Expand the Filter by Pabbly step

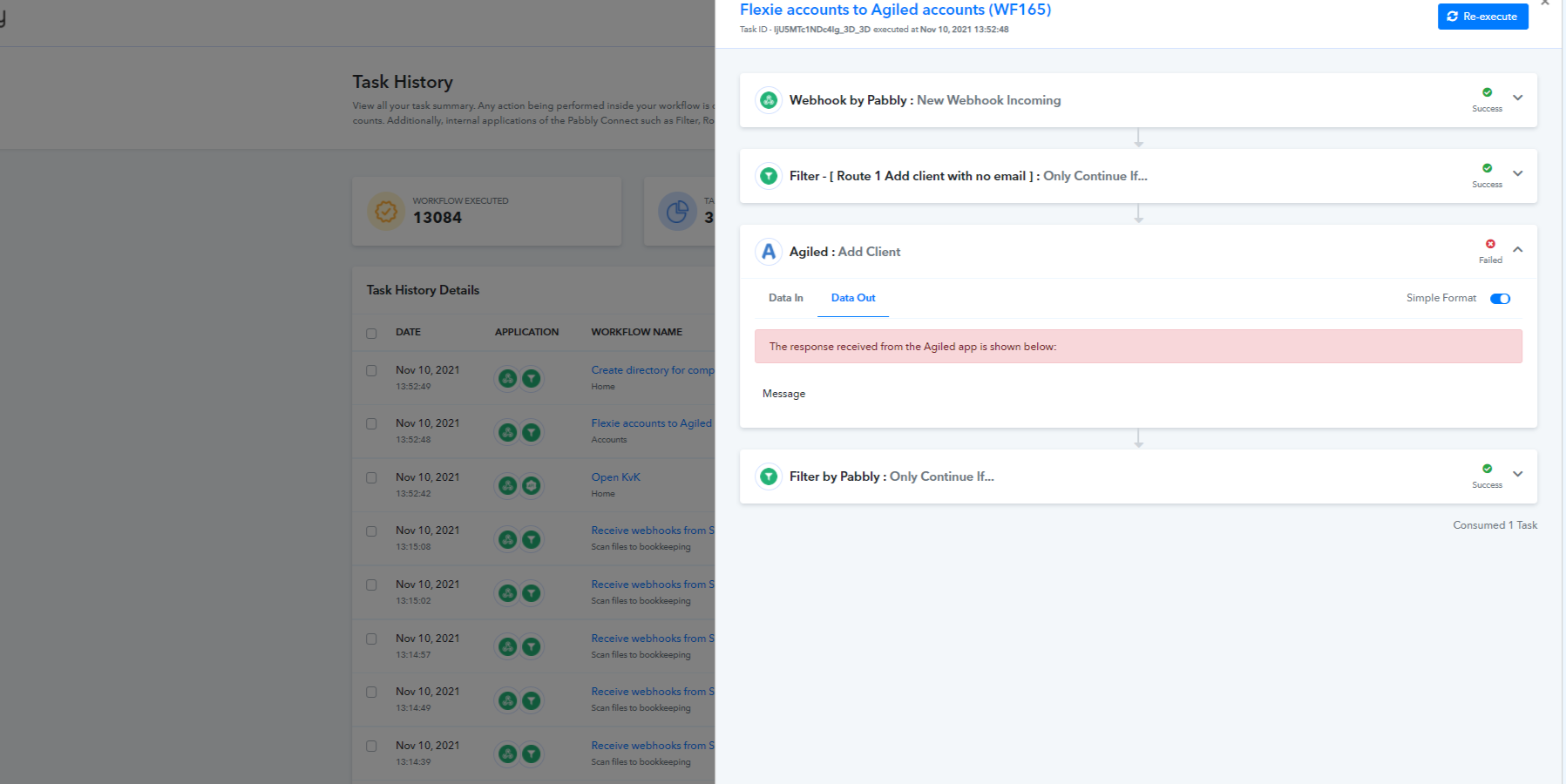pyautogui.click(x=1518, y=474)
